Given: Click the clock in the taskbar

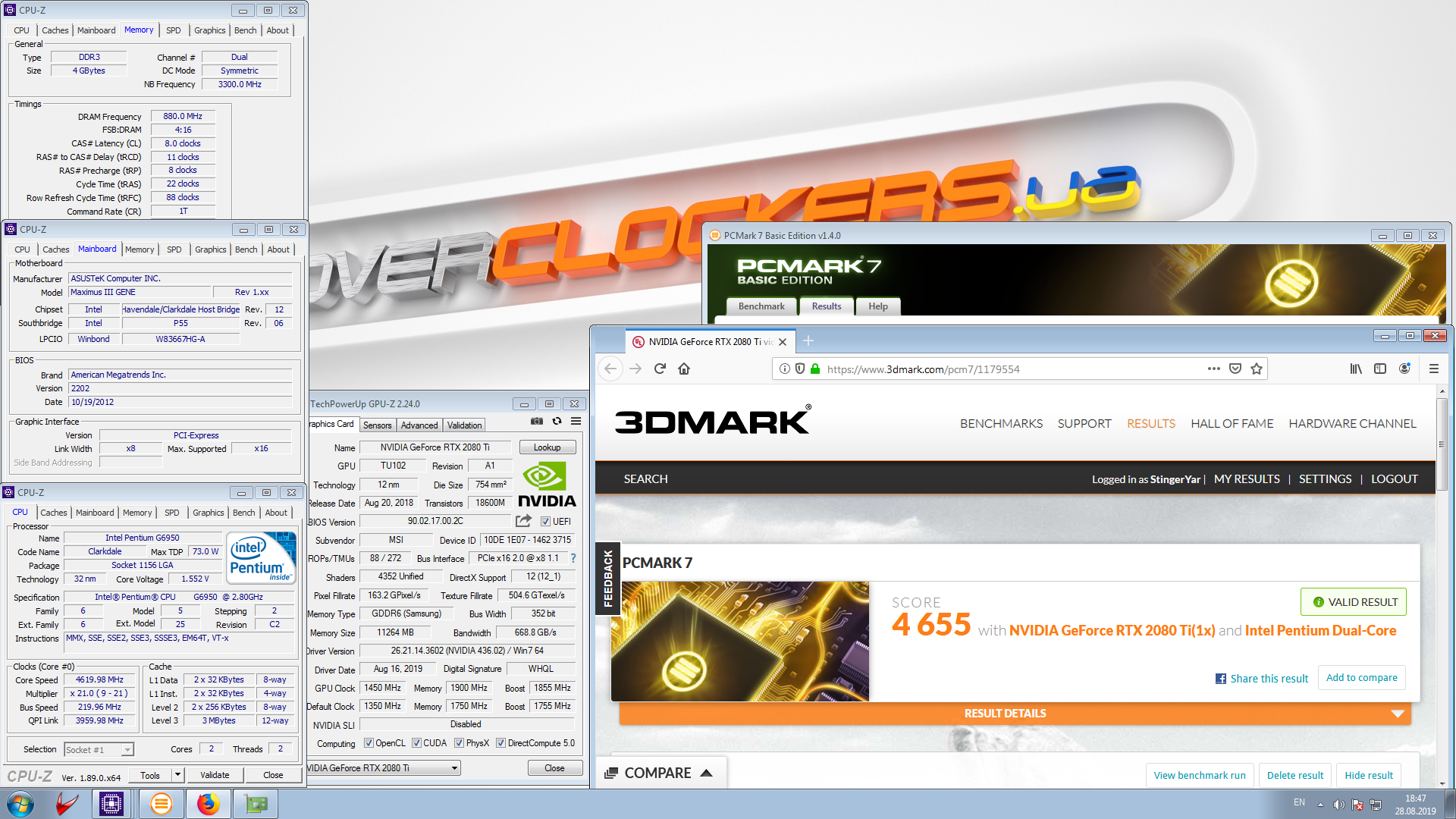Looking at the screenshot, I should click(x=1415, y=805).
